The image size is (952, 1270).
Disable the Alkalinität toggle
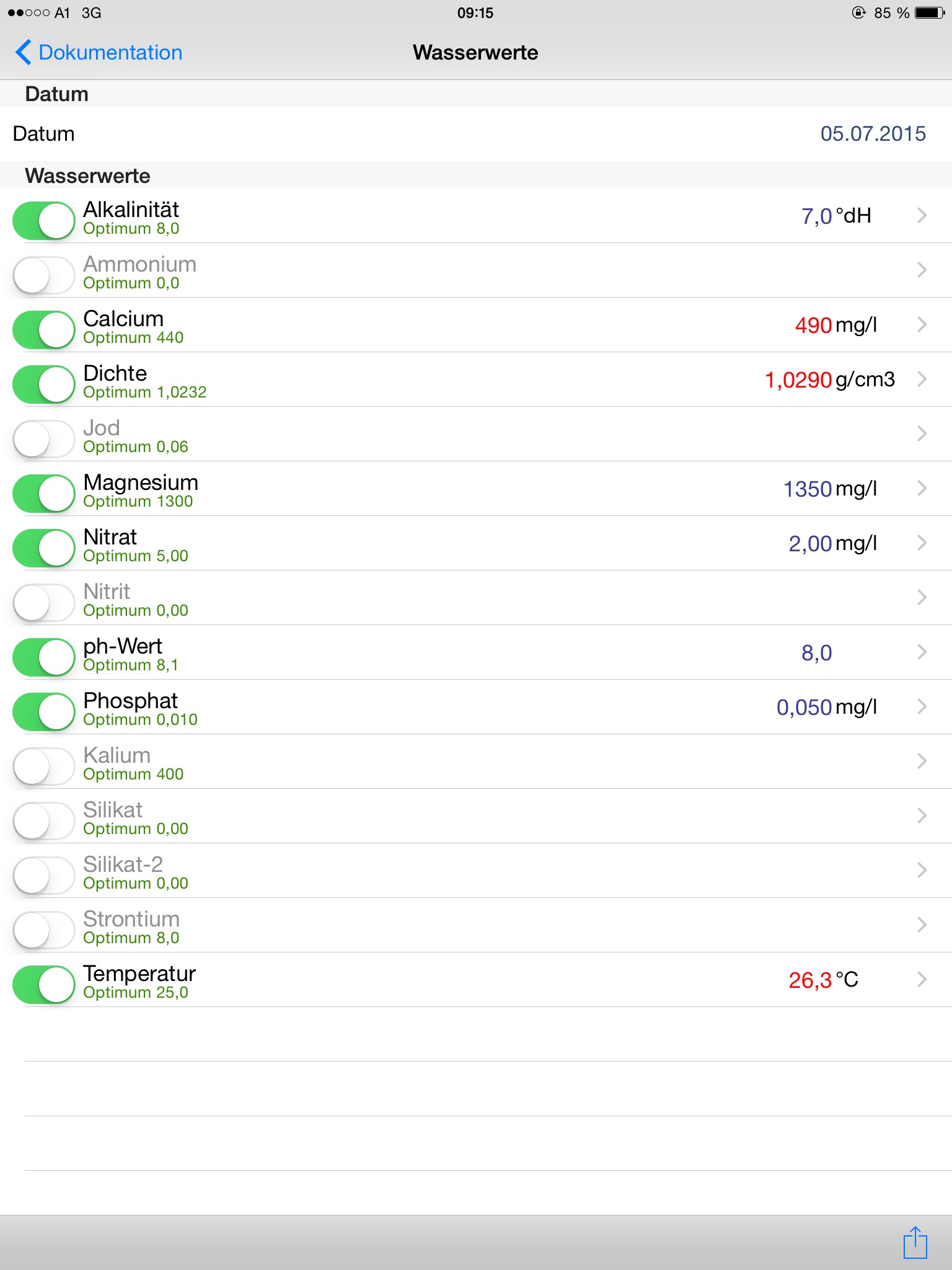pyautogui.click(x=44, y=220)
